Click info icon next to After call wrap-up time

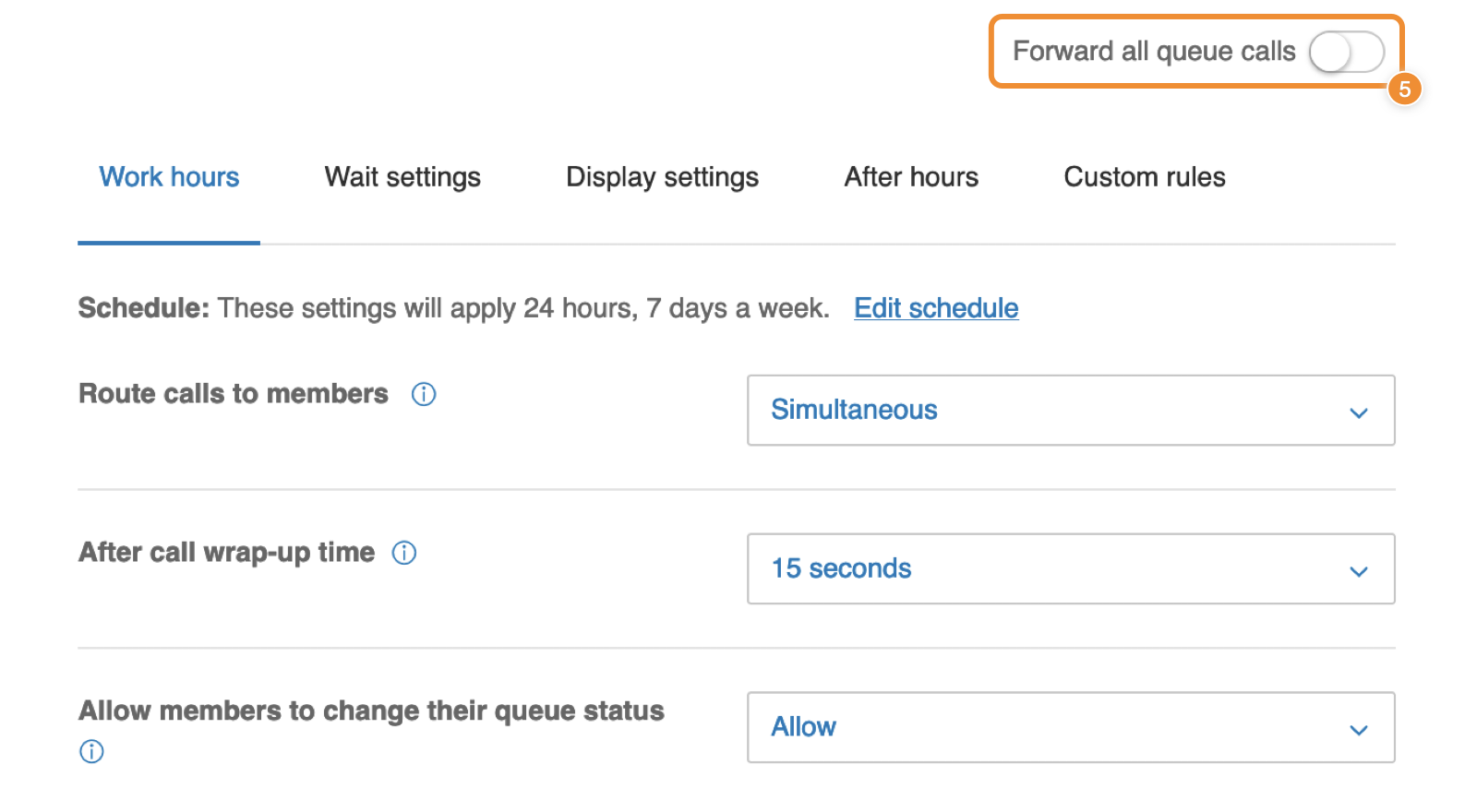(404, 553)
